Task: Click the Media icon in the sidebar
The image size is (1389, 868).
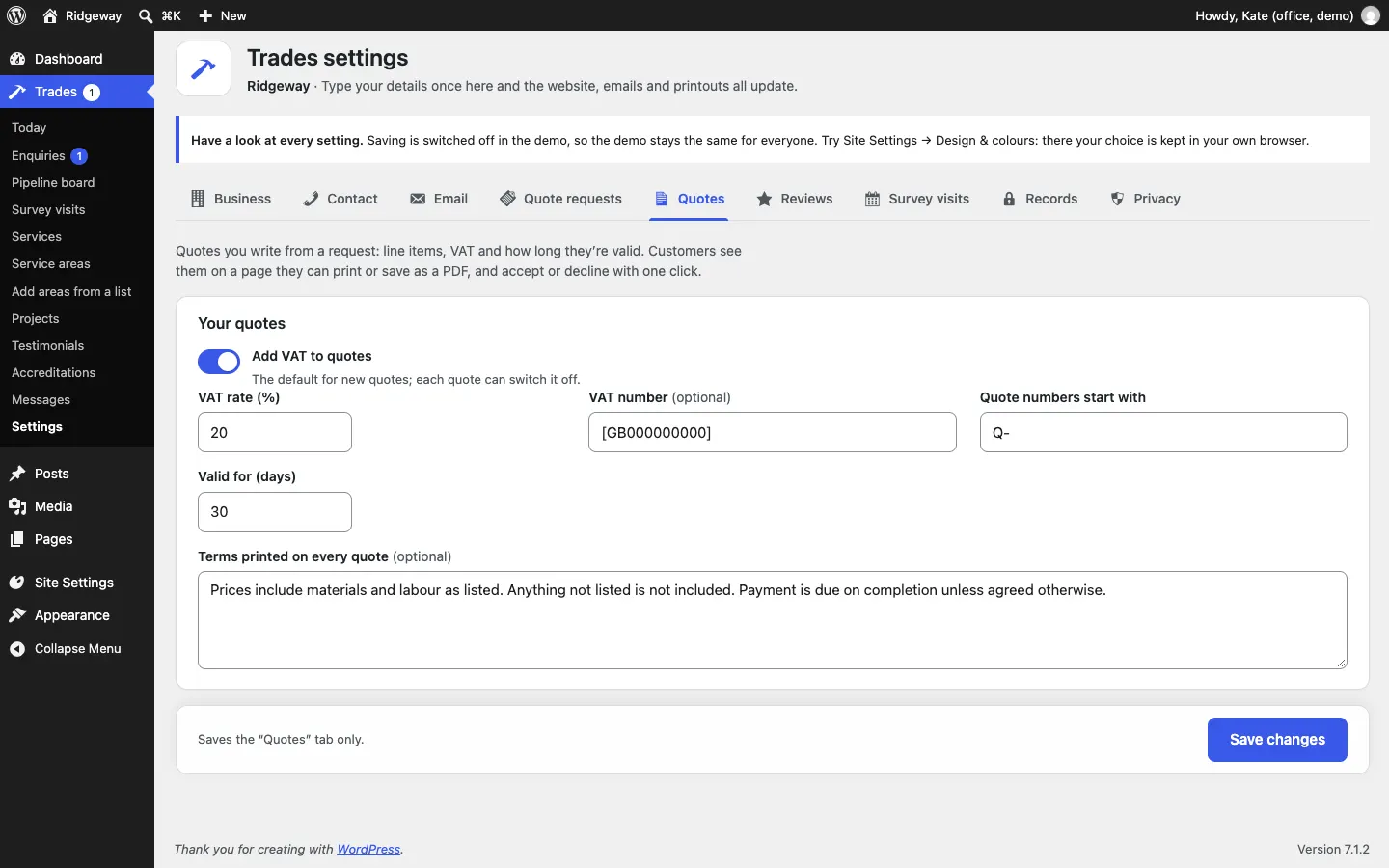Action: point(17,506)
